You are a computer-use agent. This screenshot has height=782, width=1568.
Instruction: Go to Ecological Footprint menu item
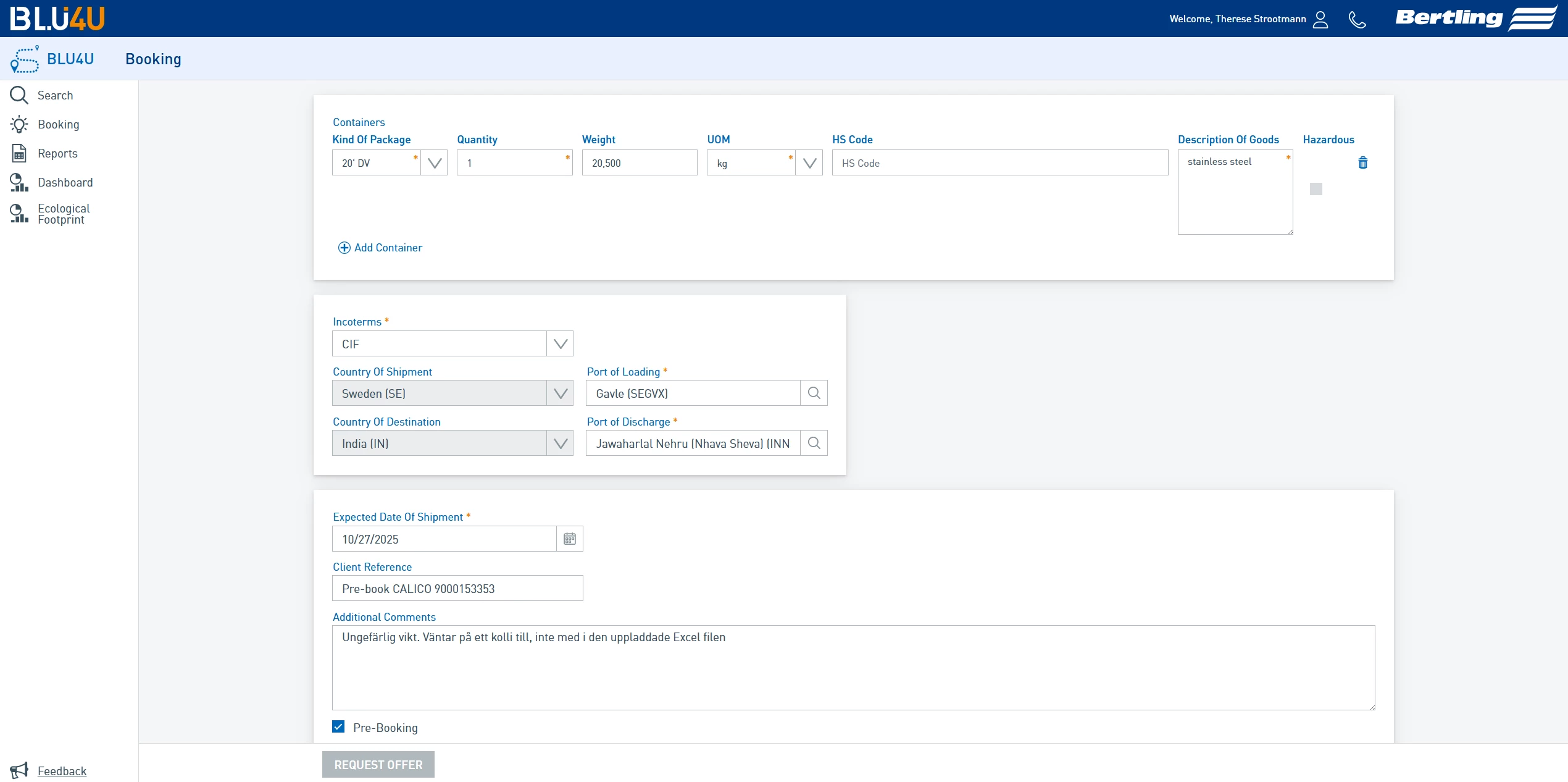(x=63, y=214)
